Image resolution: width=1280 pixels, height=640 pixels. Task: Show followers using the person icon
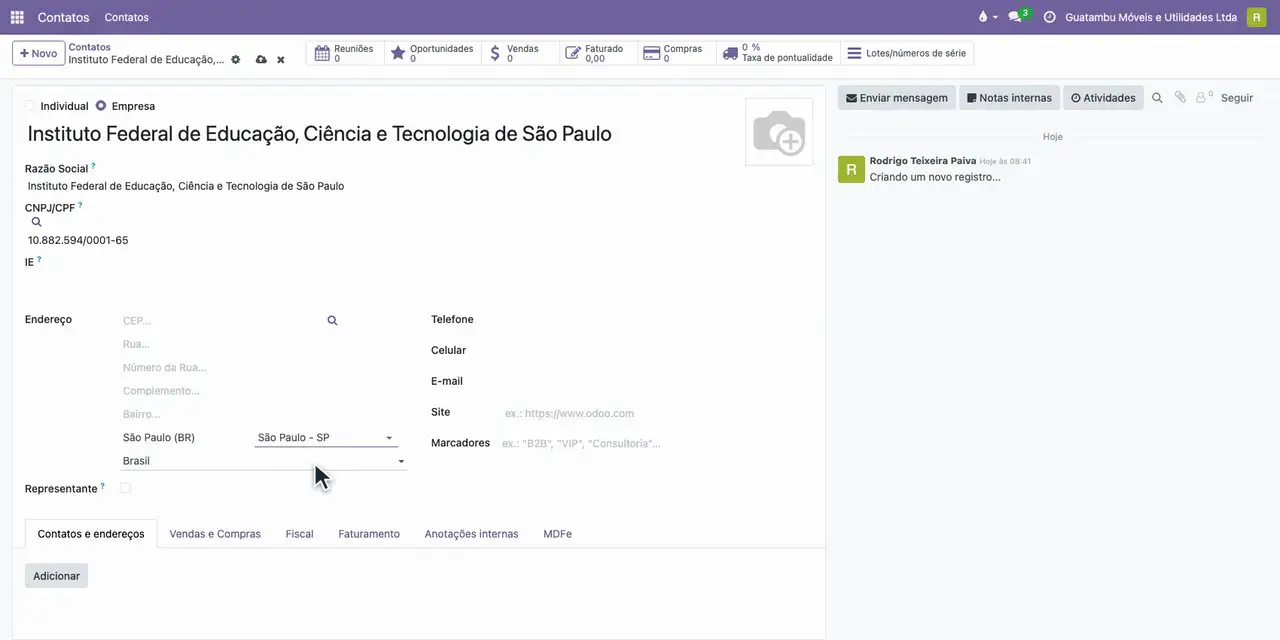click(1204, 98)
